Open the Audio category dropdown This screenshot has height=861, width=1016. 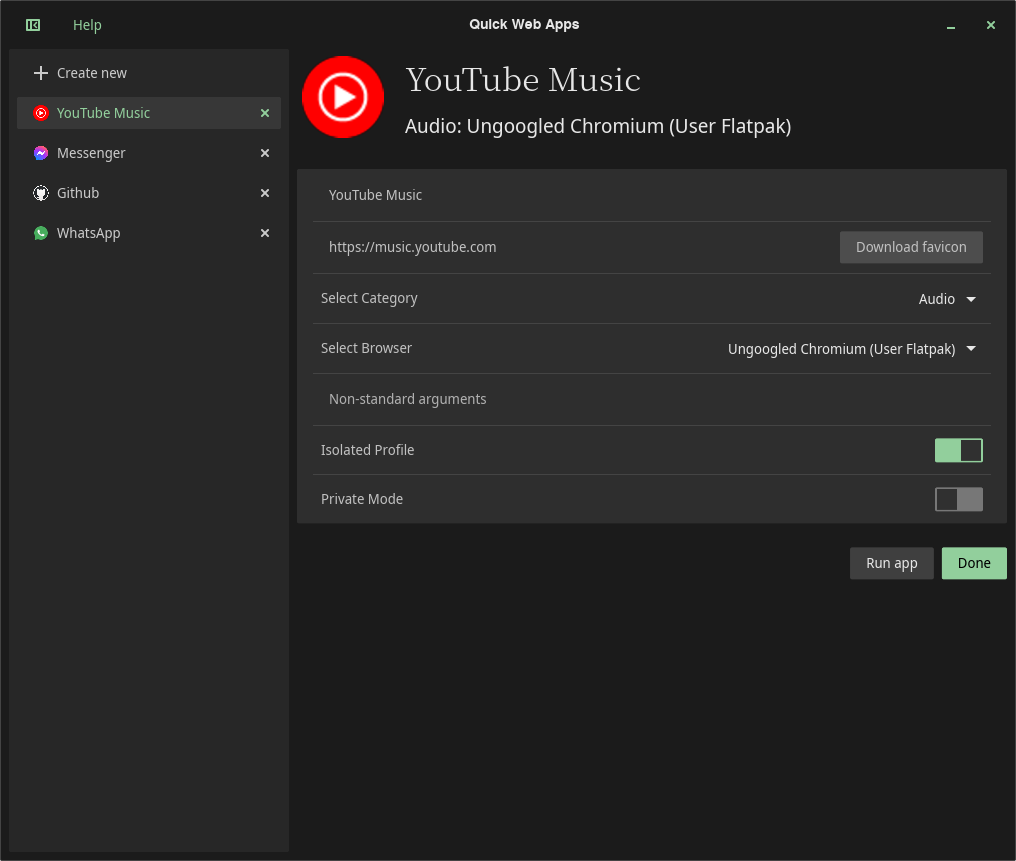coord(947,299)
